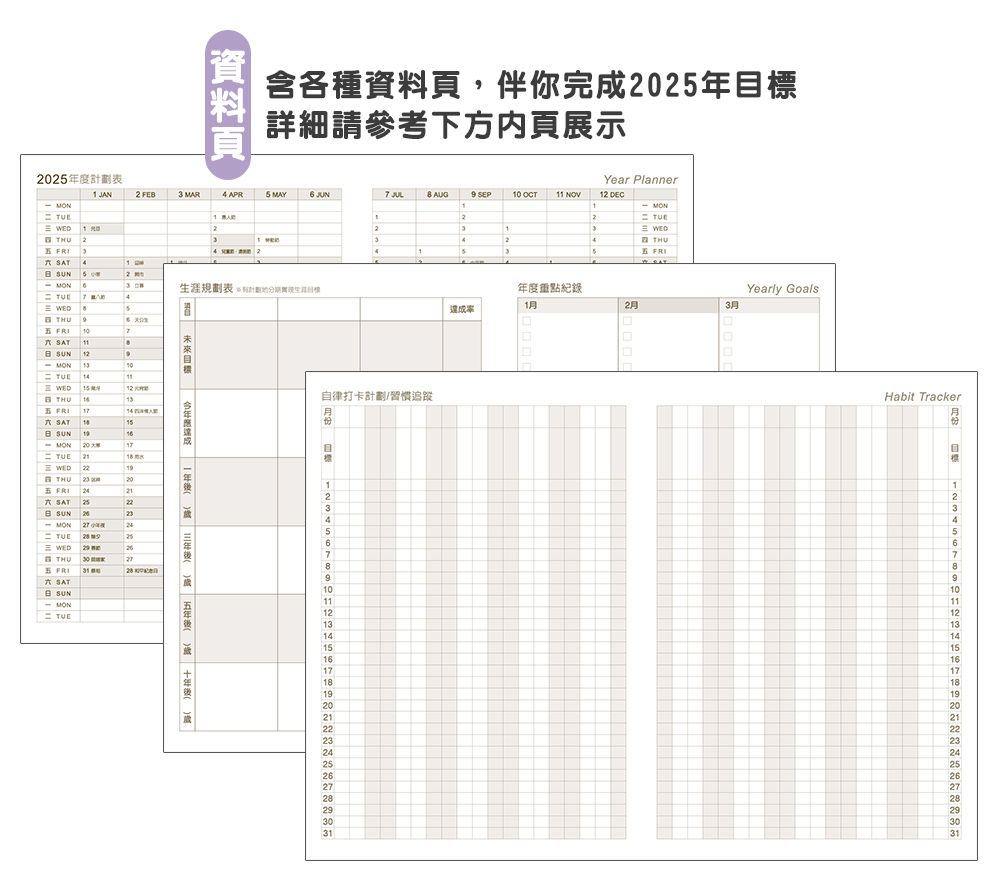The width and height of the screenshot is (1000, 887).
Task: Click day 31 on right habit page
Action: pyautogui.click(x=955, y=833)
